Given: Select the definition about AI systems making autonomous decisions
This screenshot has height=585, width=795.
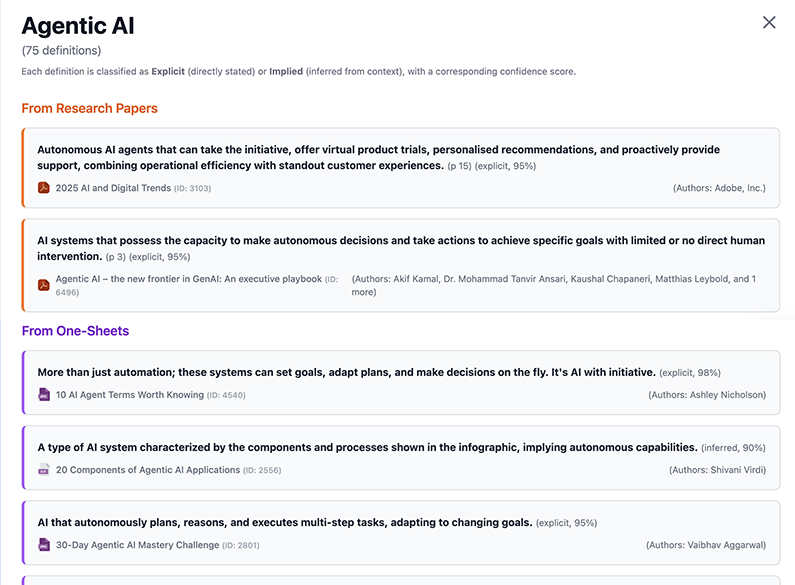Looking at the screenshot, I should pyautogui.click(x=400, y=247).
